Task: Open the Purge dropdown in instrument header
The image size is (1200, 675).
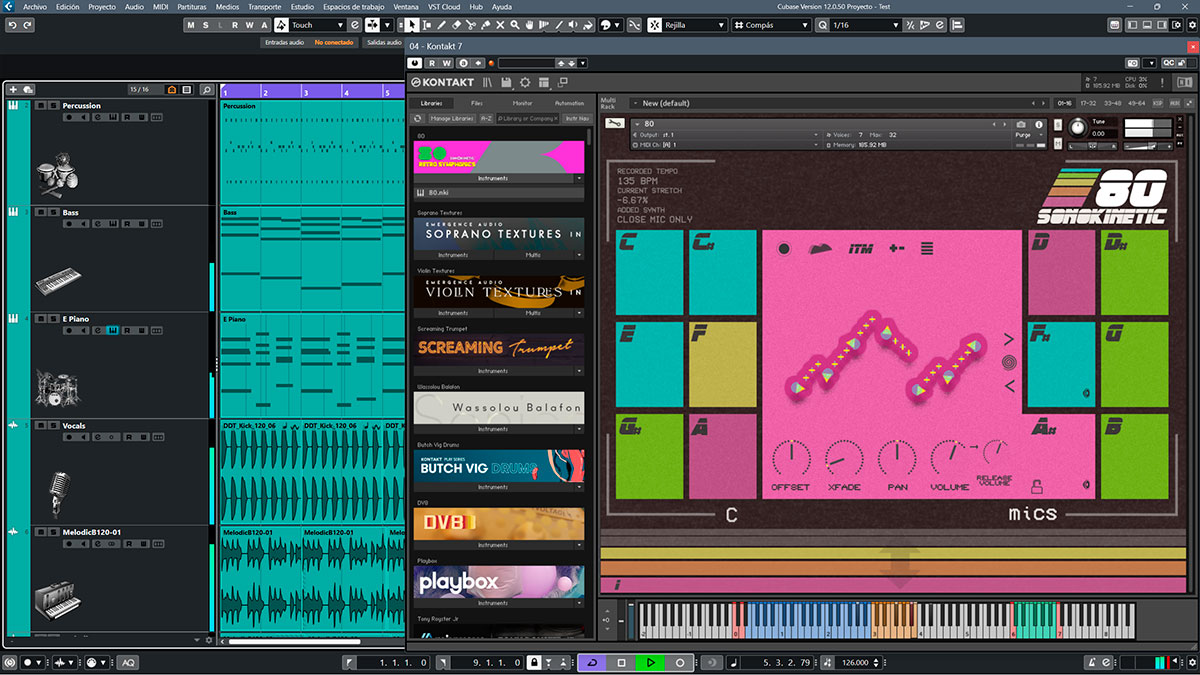Action: [x=1030, y=135]
